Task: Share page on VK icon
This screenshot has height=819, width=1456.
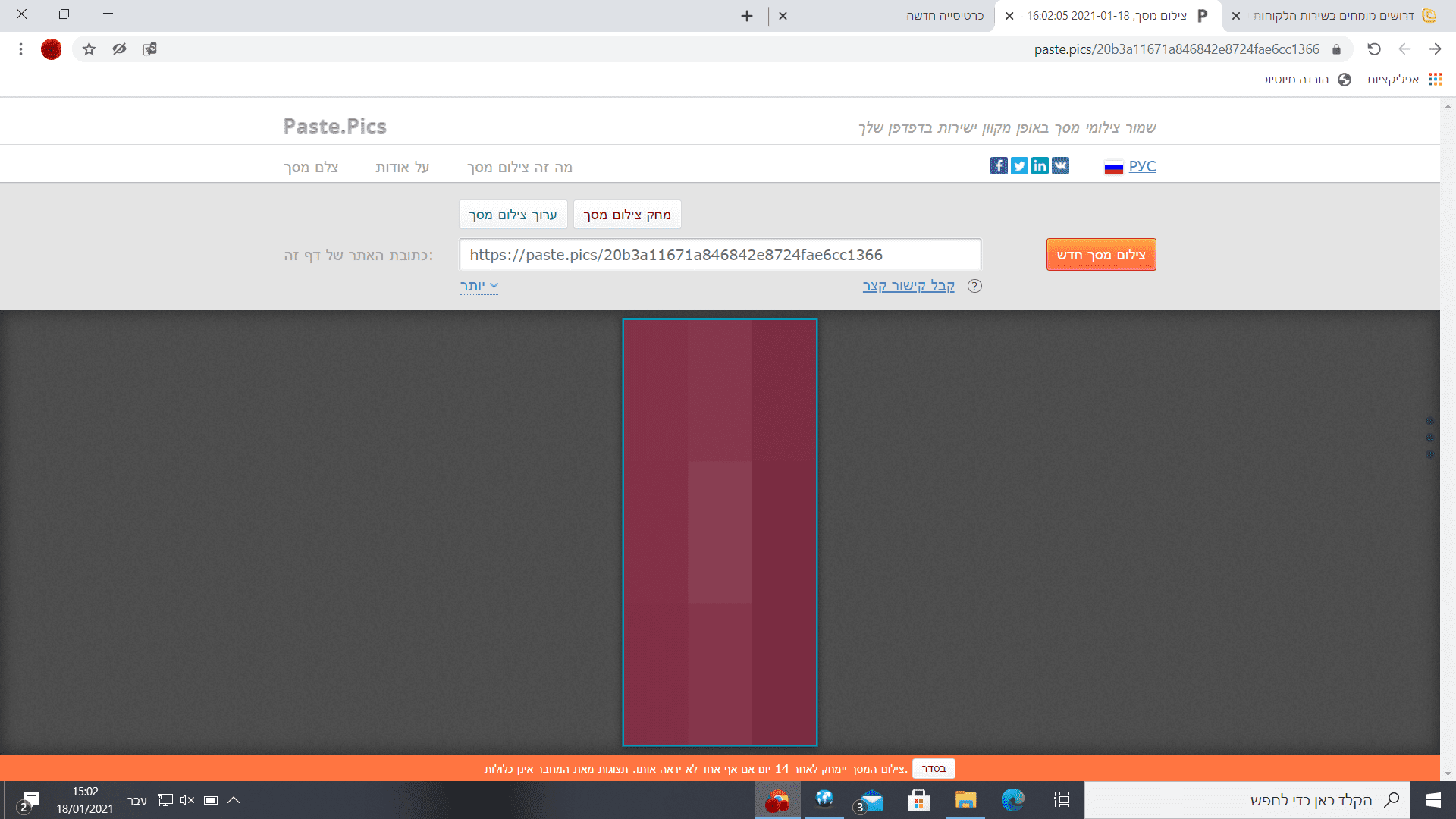Action: 1060,166
